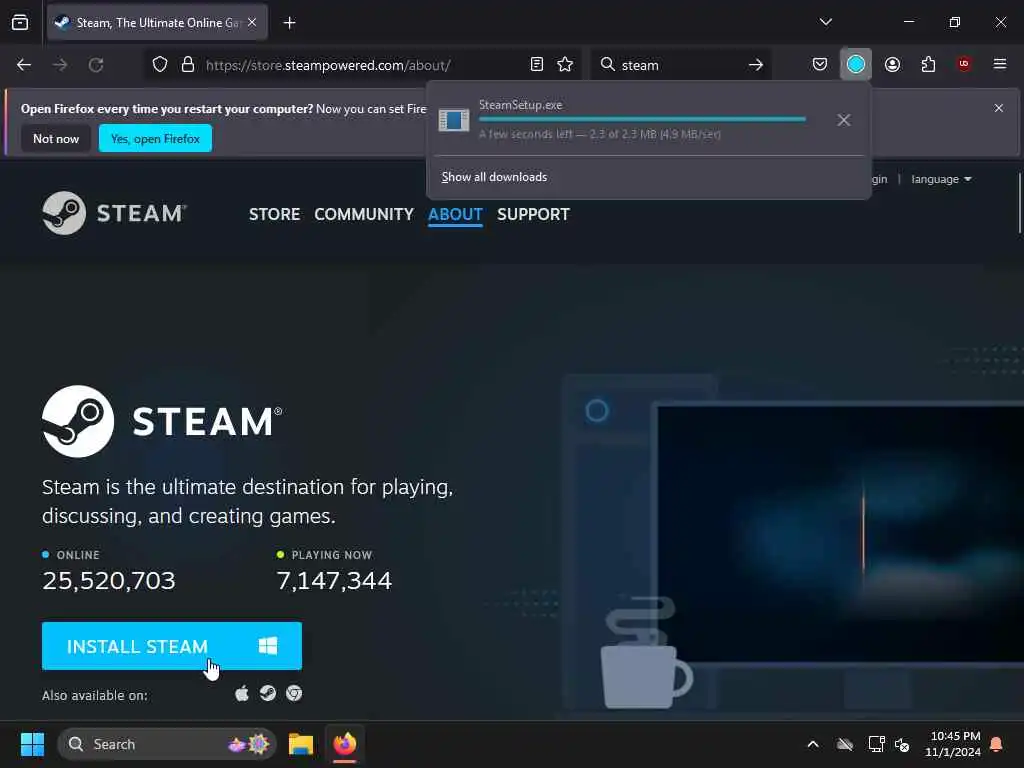Open the SUPPORT menu item
Viewport: 1024px width, 768px height.
click(534, 214)
